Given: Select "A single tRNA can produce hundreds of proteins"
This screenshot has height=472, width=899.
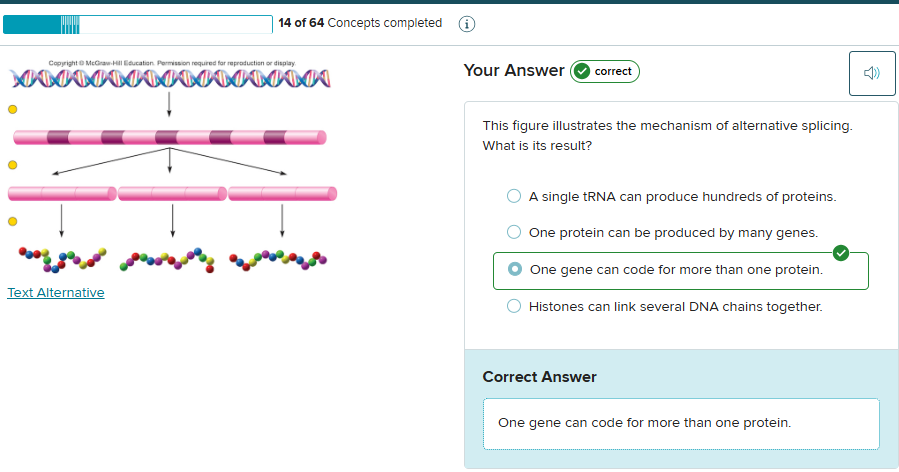Looking at the screenshot, I should click(514, 196).
